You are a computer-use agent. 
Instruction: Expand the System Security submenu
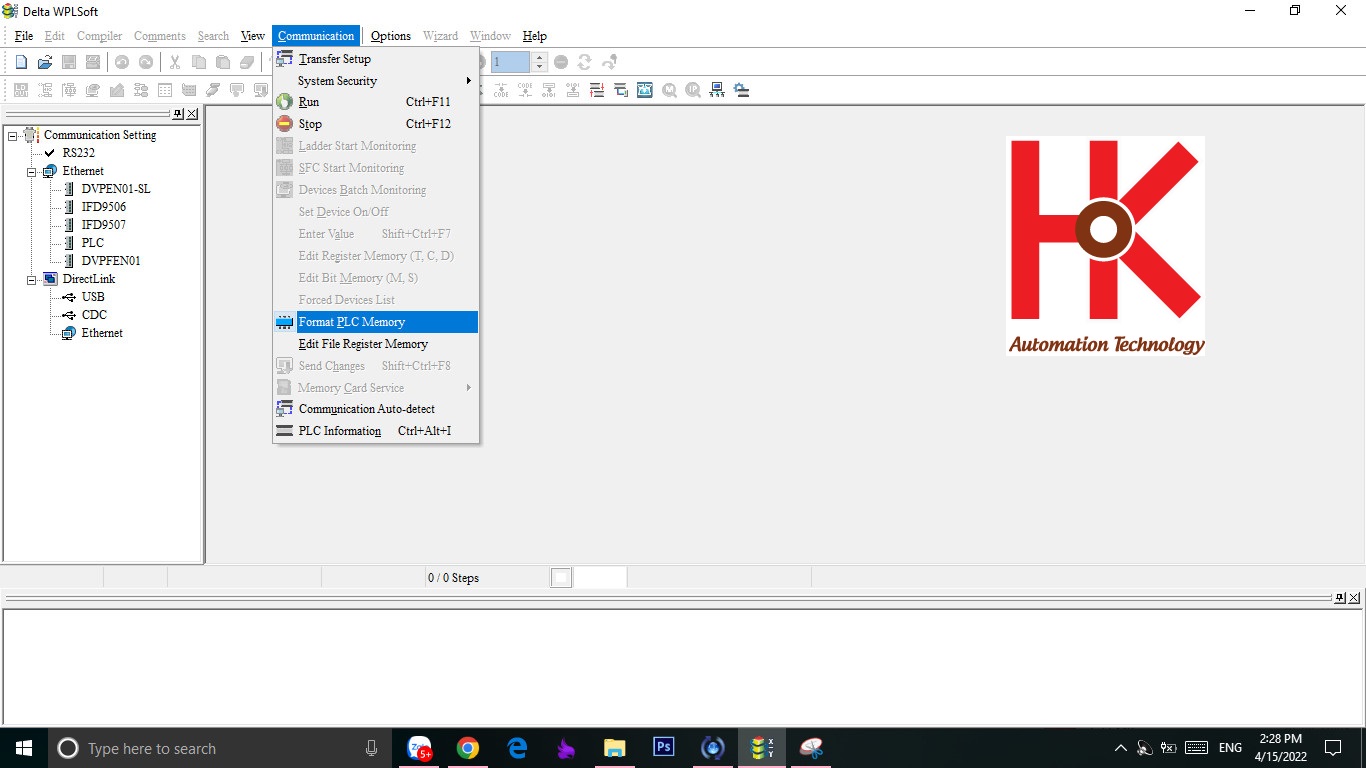click(x=375, y=81)
